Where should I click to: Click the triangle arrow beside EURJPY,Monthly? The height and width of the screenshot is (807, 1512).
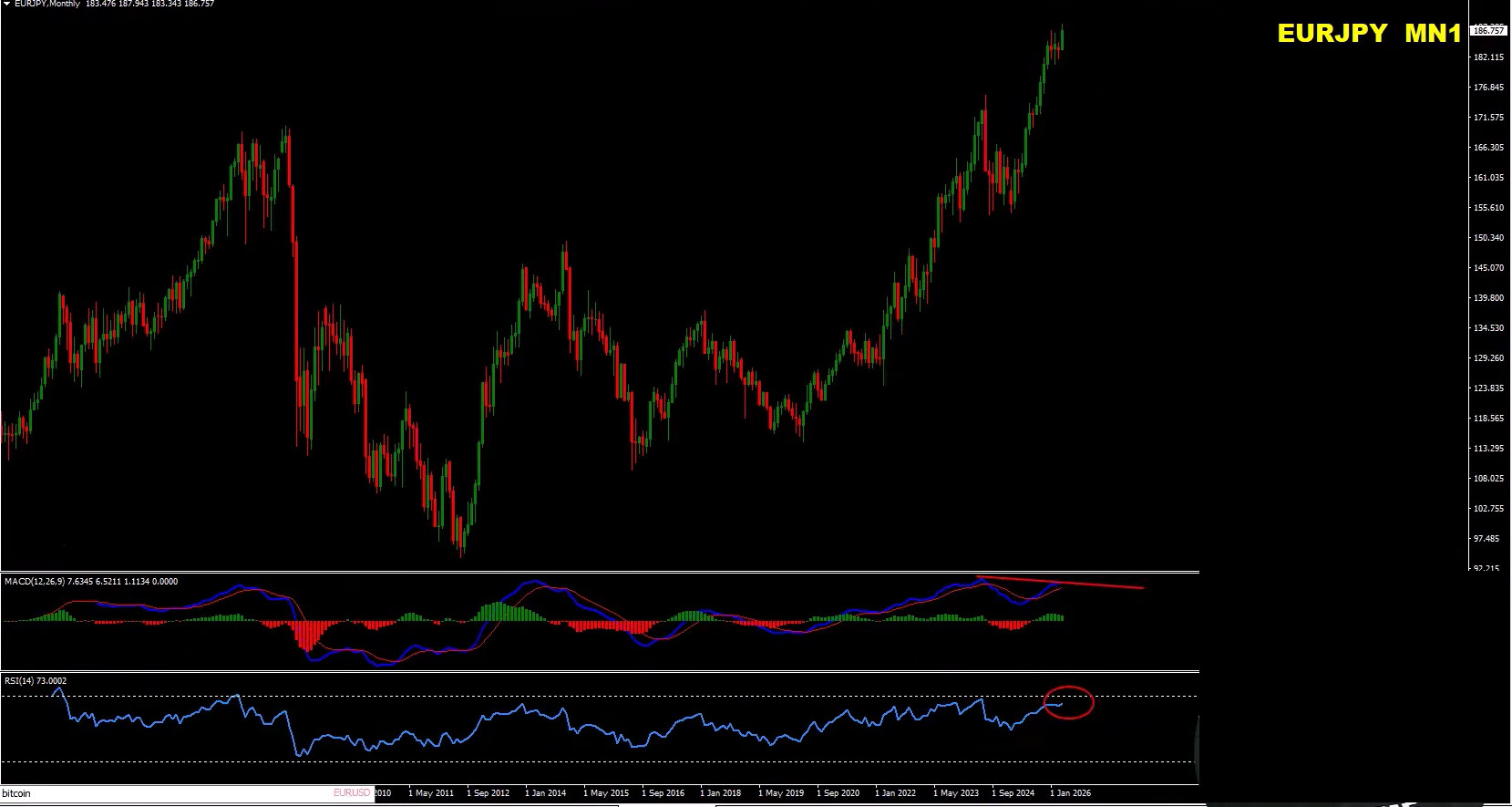(x=6, y=5)
